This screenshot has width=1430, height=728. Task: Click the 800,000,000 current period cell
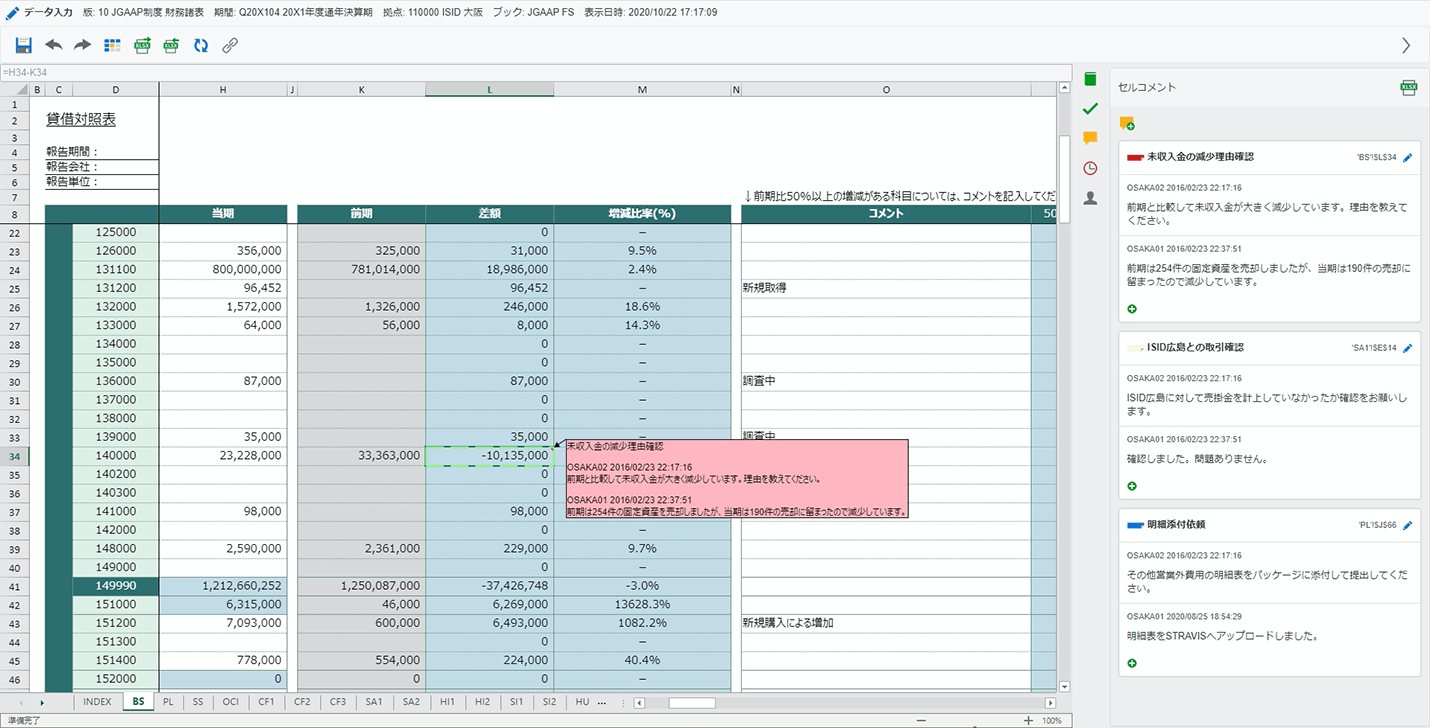tap(223, 269)
